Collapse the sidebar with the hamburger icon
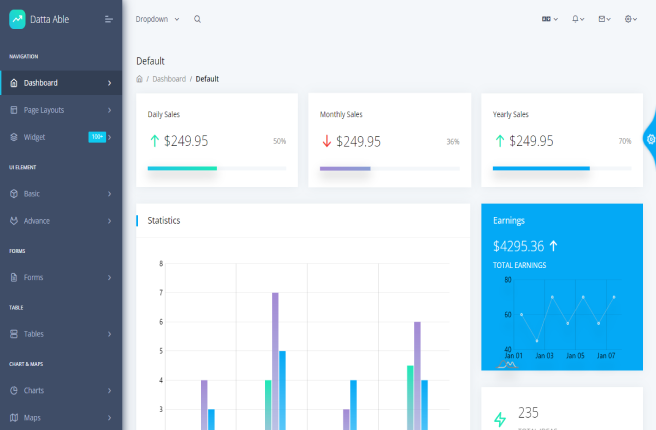This screenshot has width=656, height=430. pyautogui.click(x=109, y=19)
